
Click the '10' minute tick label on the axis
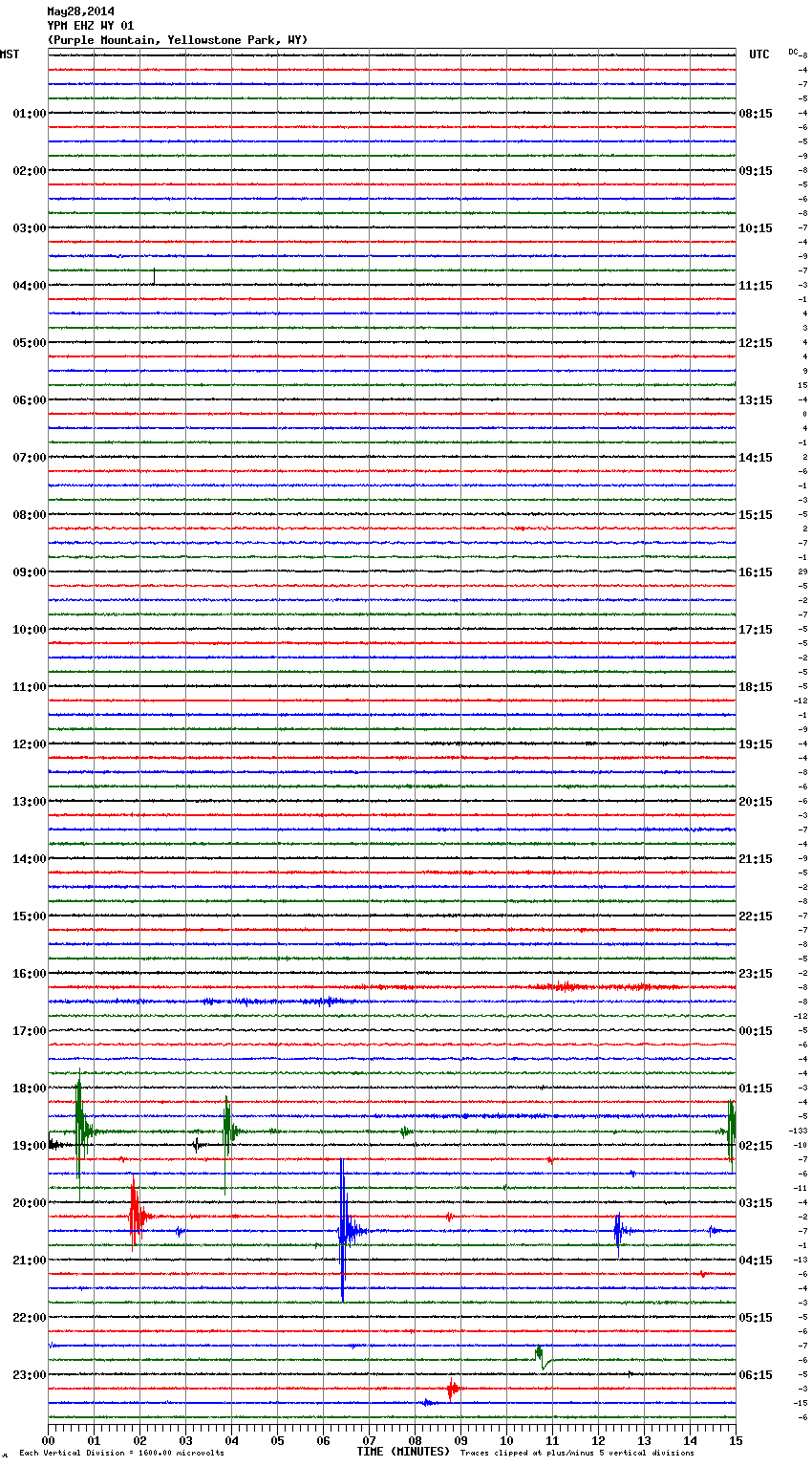coord(506,1441)
